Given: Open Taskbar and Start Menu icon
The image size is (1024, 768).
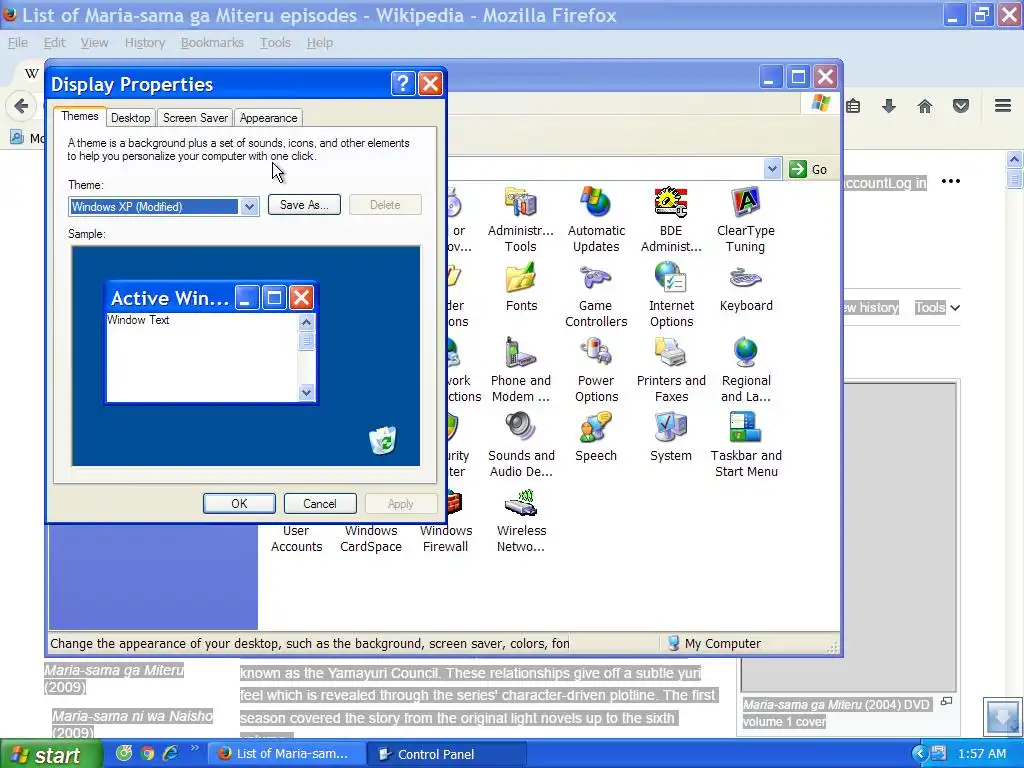Looking at the screenshot, I should tap(746, 445).
